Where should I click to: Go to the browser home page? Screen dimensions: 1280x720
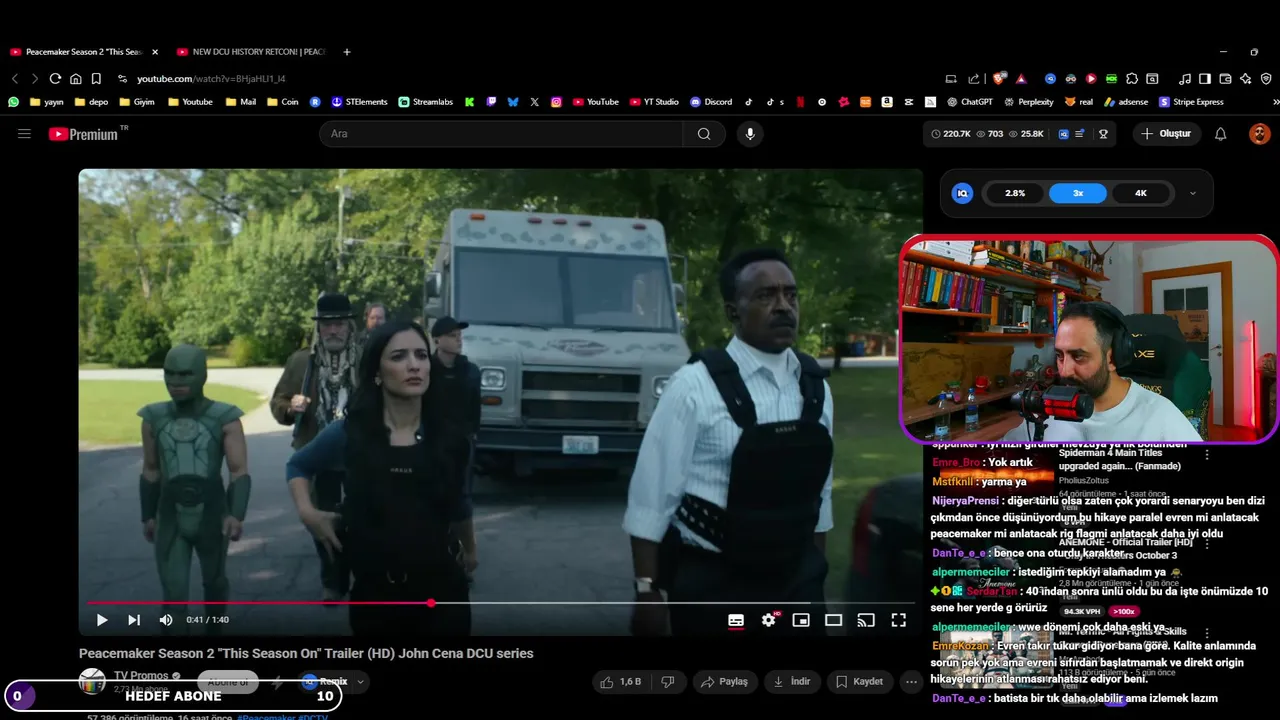click(75, 79)
